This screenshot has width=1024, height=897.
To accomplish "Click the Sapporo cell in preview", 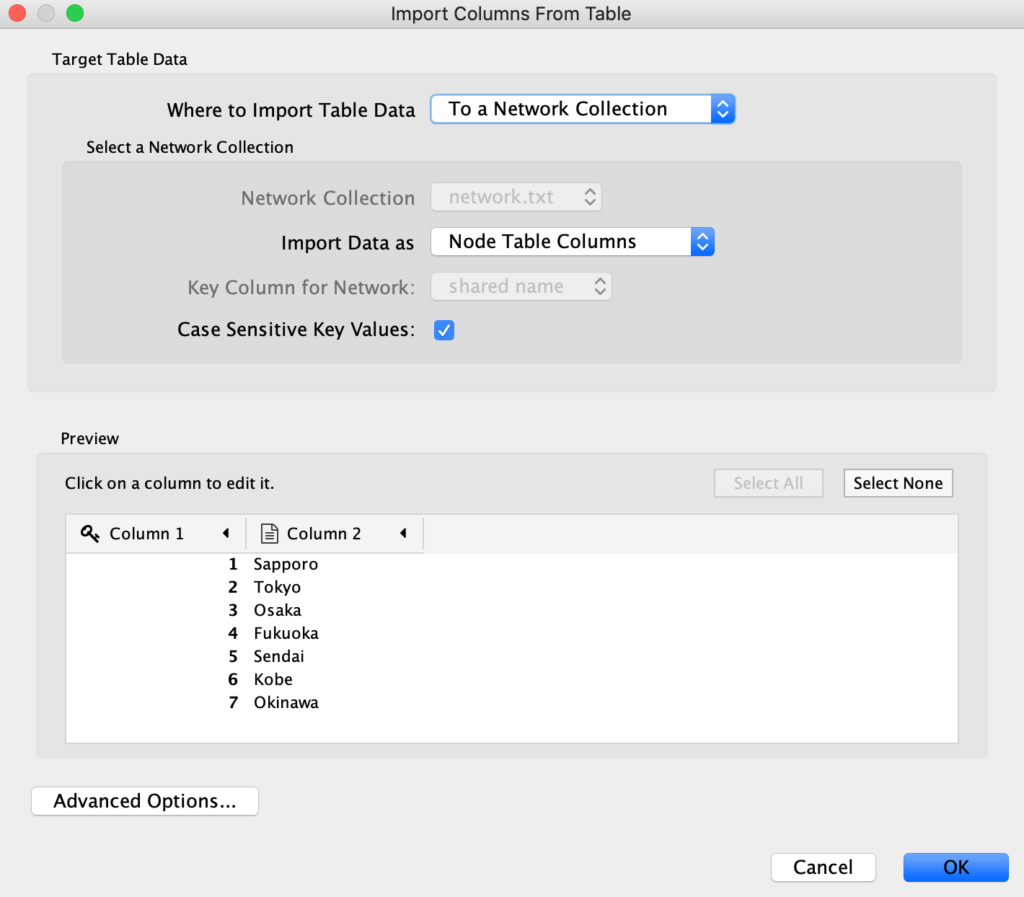I will [x=286, y=564].
